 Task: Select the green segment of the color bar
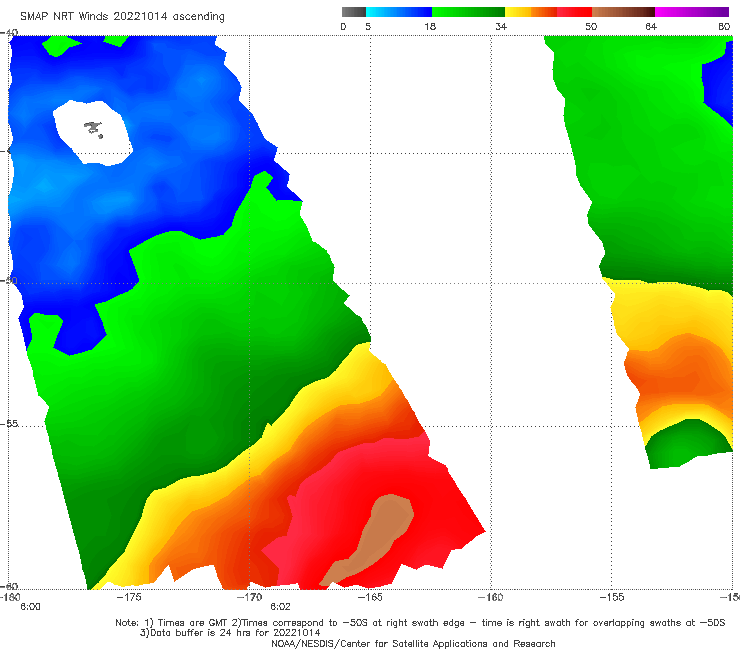pos(468,12)
